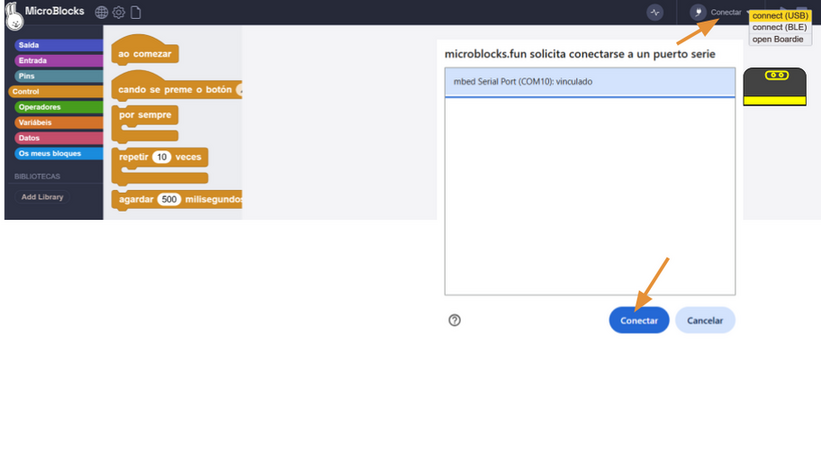The height and width of the screenshot is (462, 821).
Task: Click the 'repetir veces' block
Action: pos(160,166)
